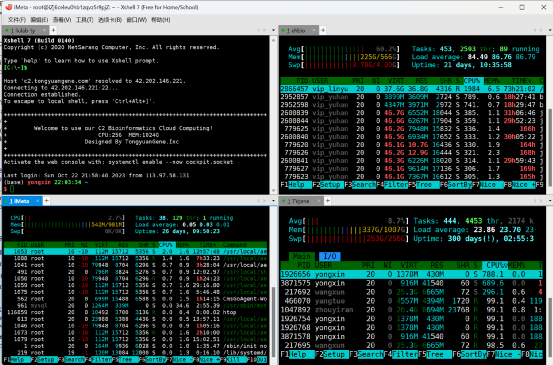Add a new tab beside ehbio
The image size is (553, 365).
pos(323,30)
